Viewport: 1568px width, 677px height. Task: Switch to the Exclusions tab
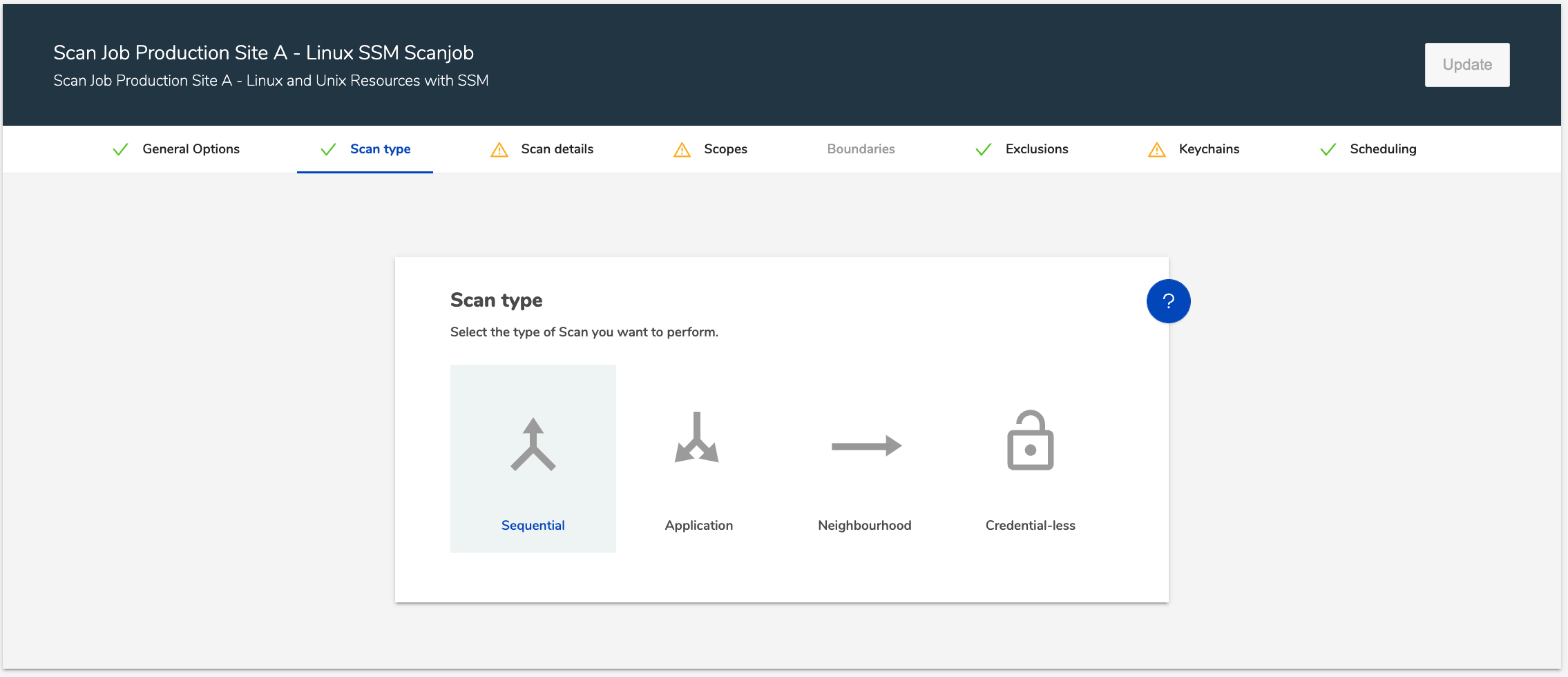click(1036, 149)
